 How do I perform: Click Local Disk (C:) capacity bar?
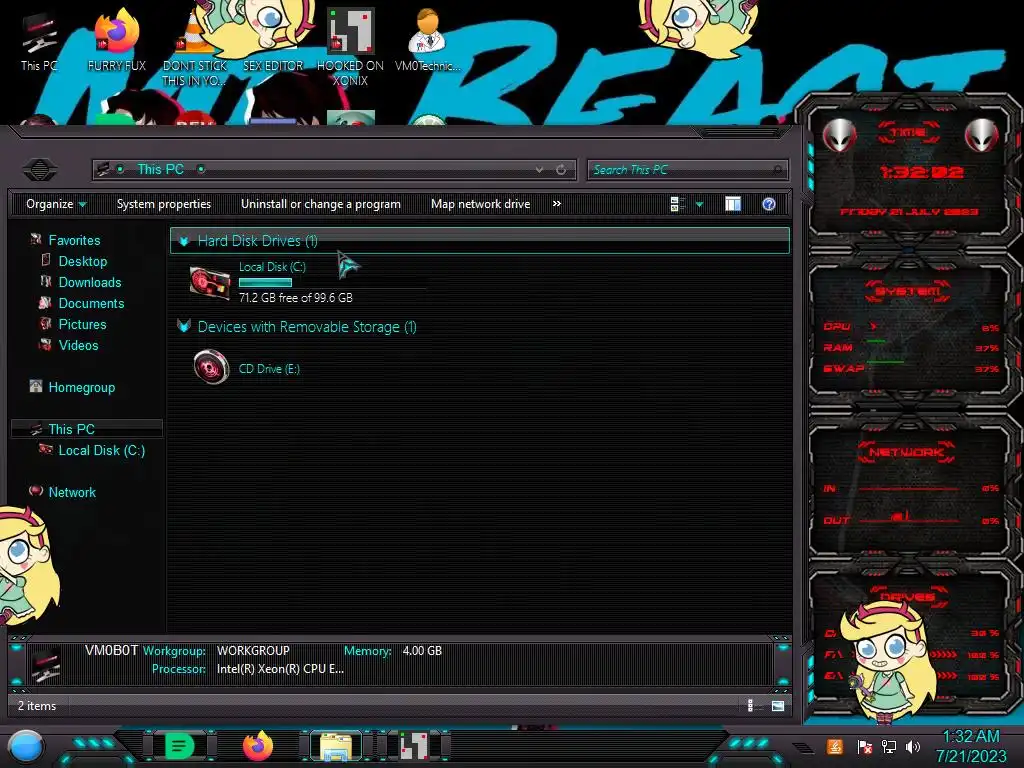pyautogui.click(x=265, y=283)
